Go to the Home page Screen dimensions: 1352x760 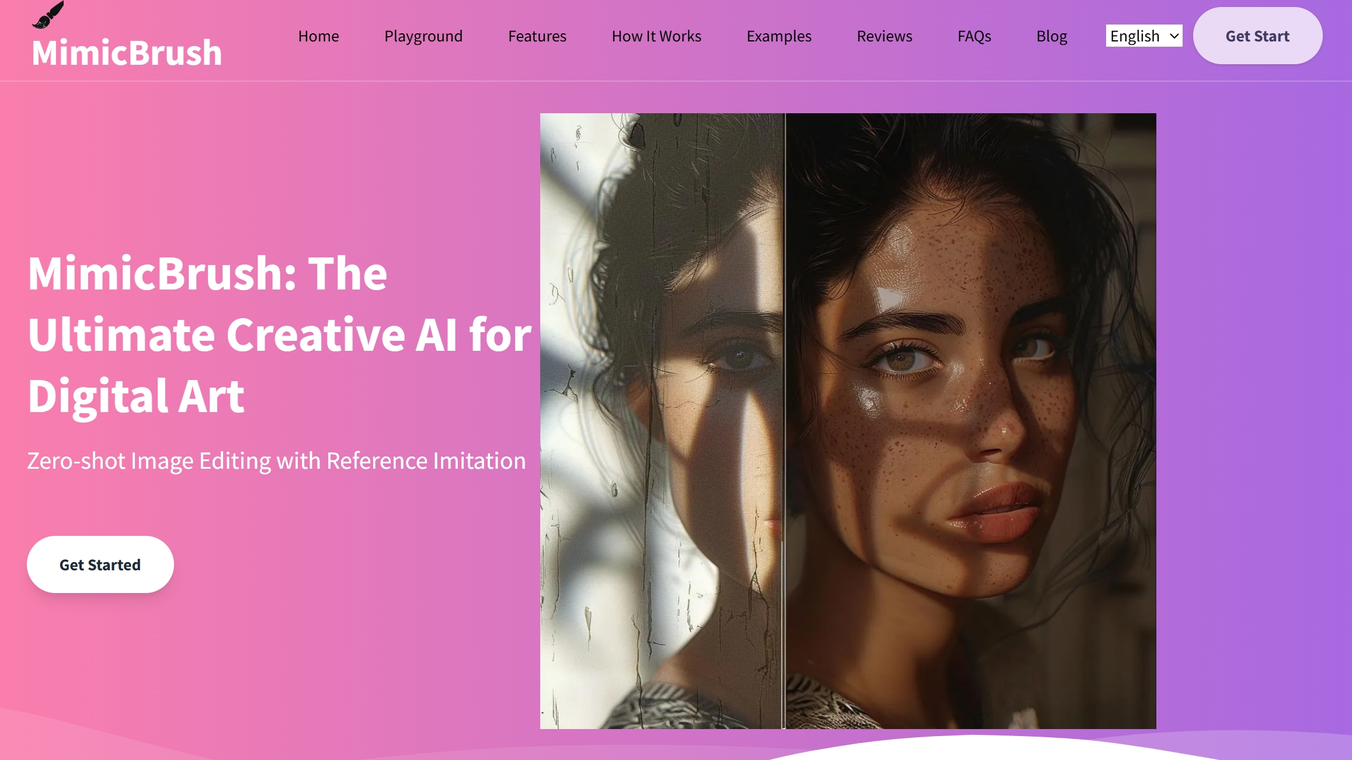click(x=318, y=36)
